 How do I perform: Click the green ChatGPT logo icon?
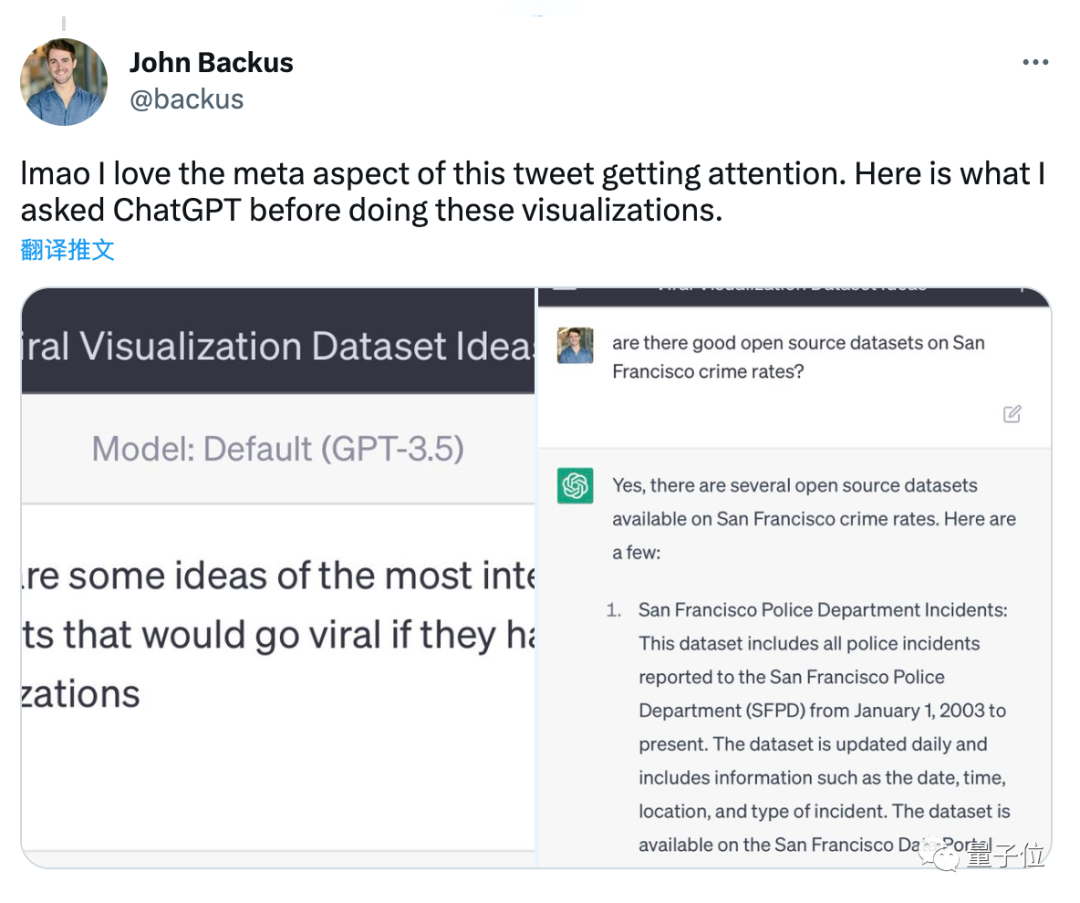575,486
